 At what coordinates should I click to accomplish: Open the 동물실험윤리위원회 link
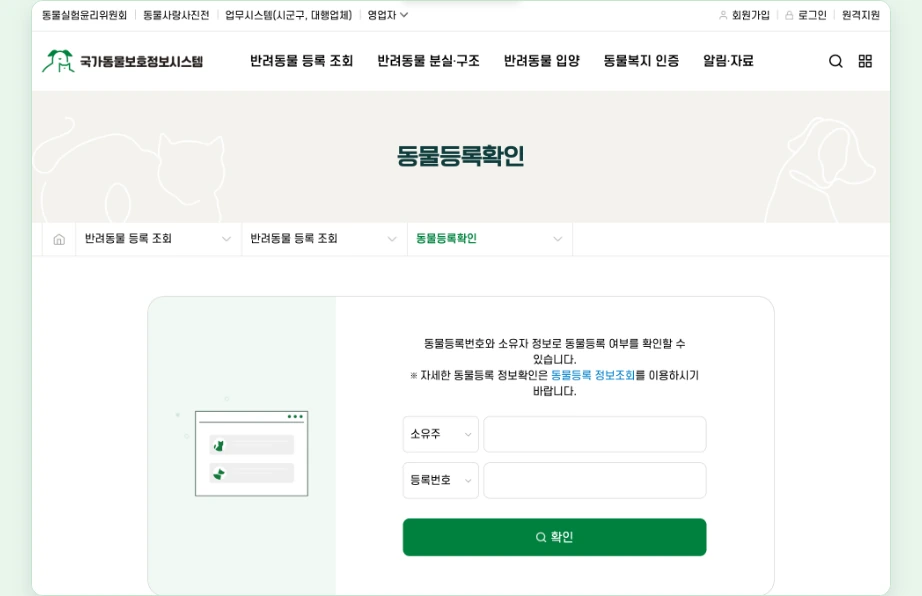[x=84, y=15]
